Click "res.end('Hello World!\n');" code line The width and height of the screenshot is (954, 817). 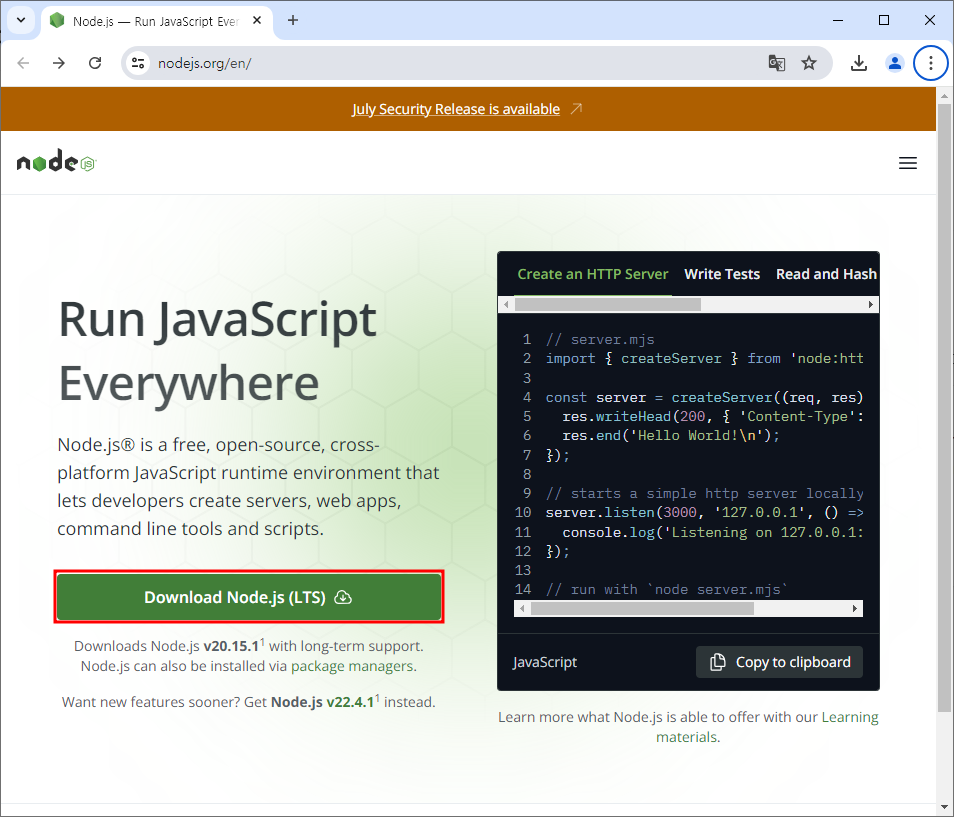pos(671,436)
